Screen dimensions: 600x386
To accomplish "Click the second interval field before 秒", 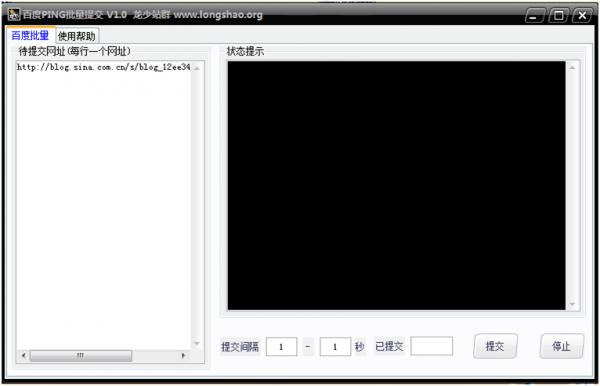I will point(335,347).
